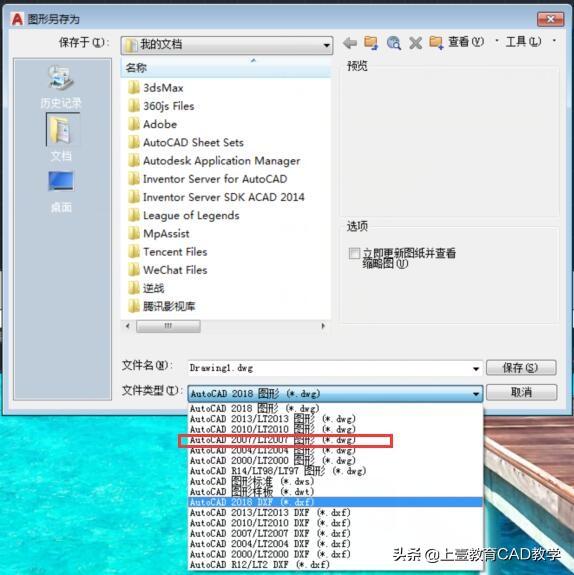Screen dimensions: 574x575
Task: Open the 工具 tools menu
Action: [523, 42]
